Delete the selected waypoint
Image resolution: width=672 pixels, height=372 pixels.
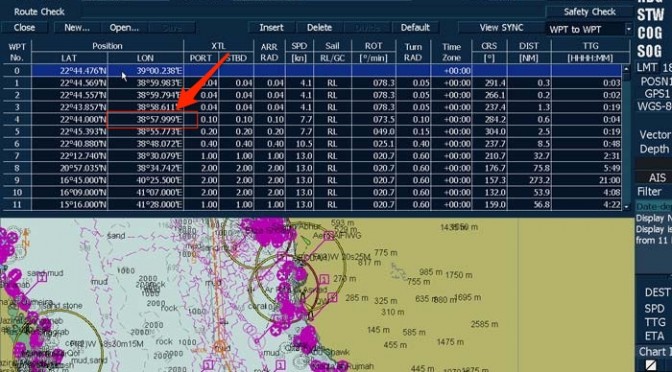[319, 28]
